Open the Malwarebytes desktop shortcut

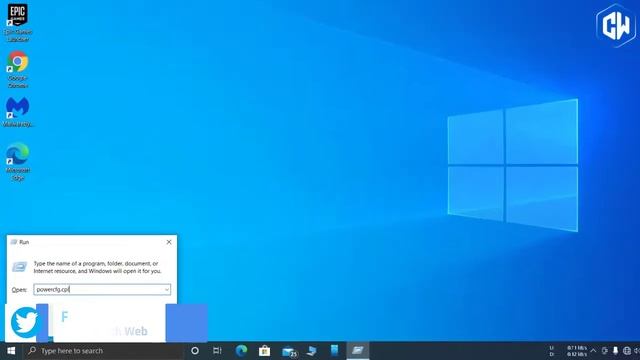(x=18, y=112)
